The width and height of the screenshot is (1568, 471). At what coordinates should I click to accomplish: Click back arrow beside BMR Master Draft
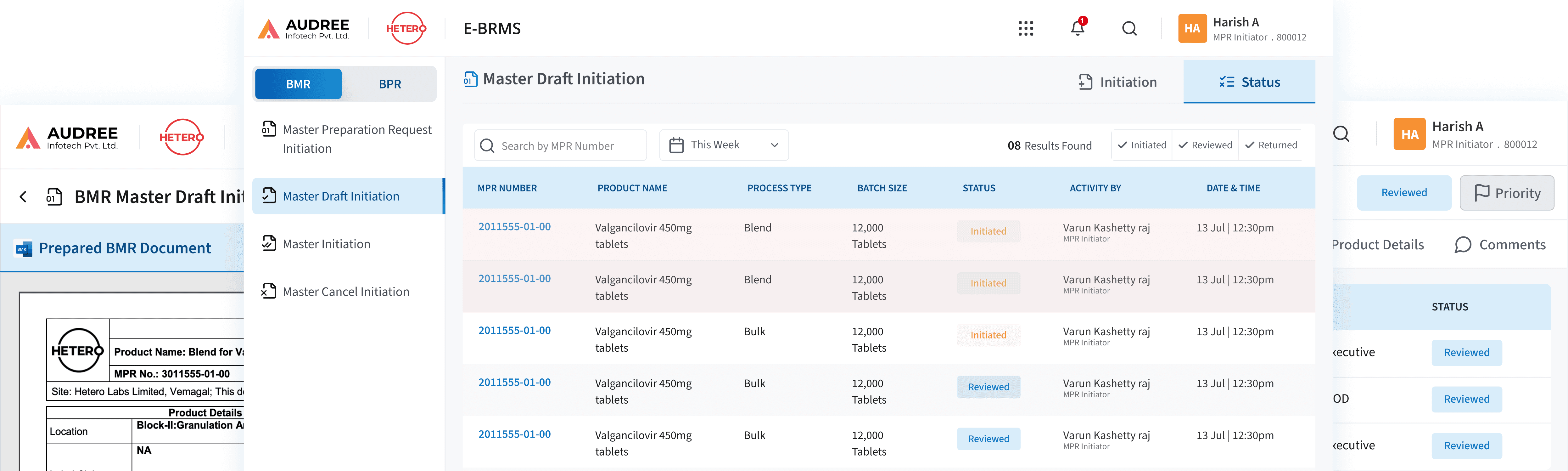[x=23, y=197]
